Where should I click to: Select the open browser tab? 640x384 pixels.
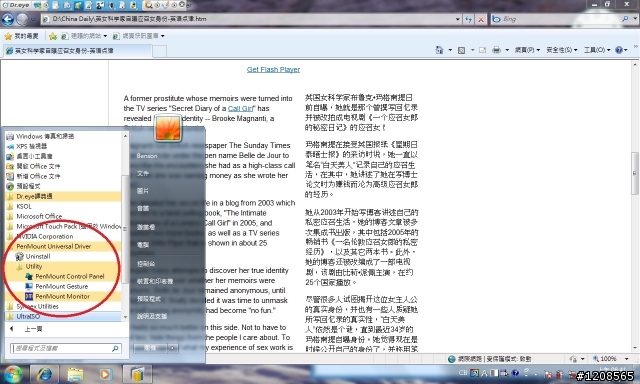[77, 51]
